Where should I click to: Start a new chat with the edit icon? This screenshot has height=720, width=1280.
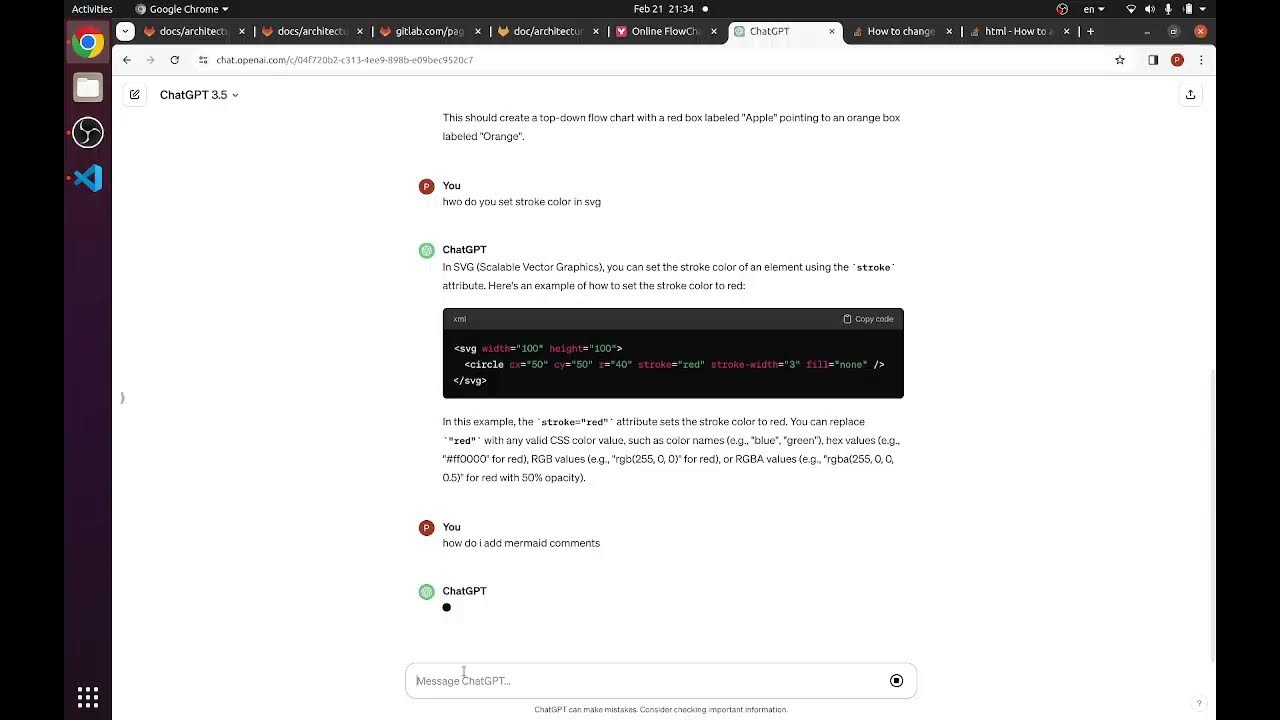(134, 95)
